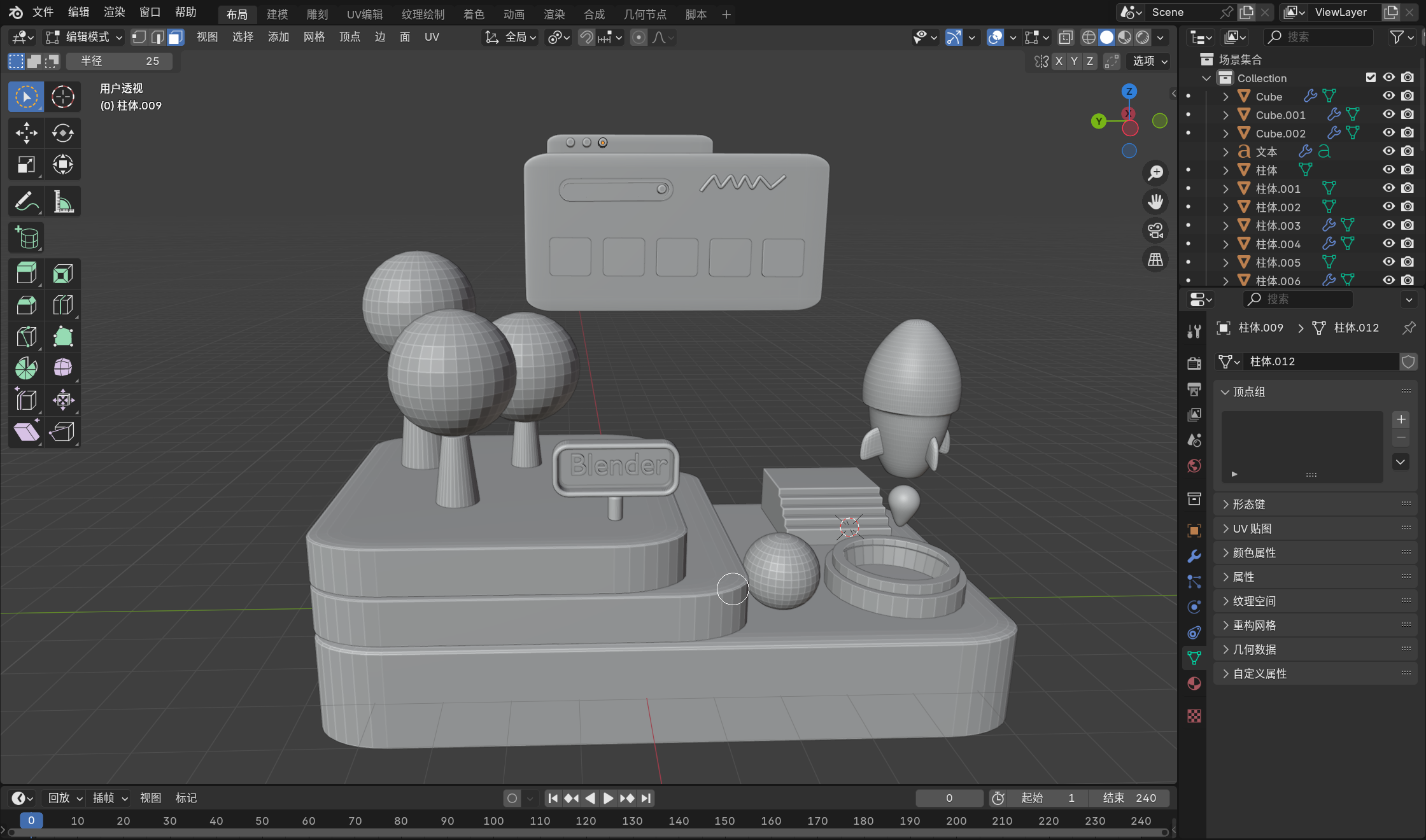1426x840 pixels.
Task: Click the 3D Cursor tool
Action: pyautogui.click(x=62, y=97)
